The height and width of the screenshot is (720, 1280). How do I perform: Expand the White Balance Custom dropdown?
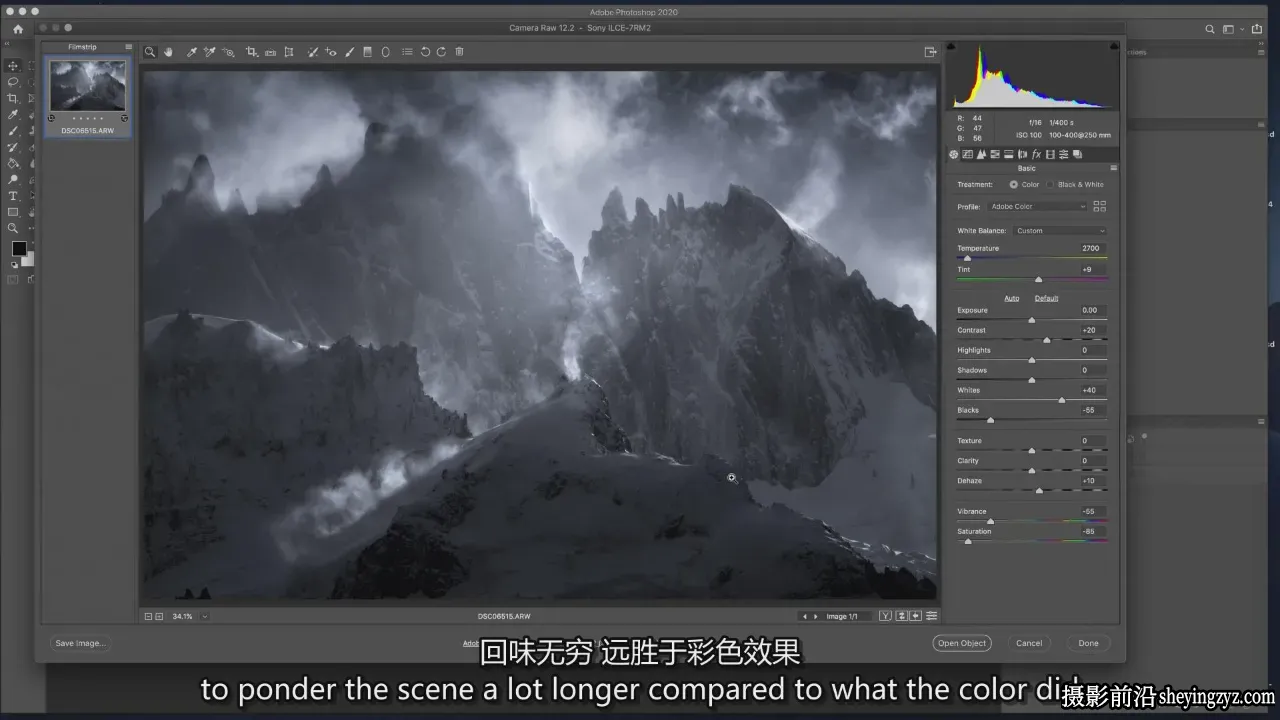tap(1060, 231)
